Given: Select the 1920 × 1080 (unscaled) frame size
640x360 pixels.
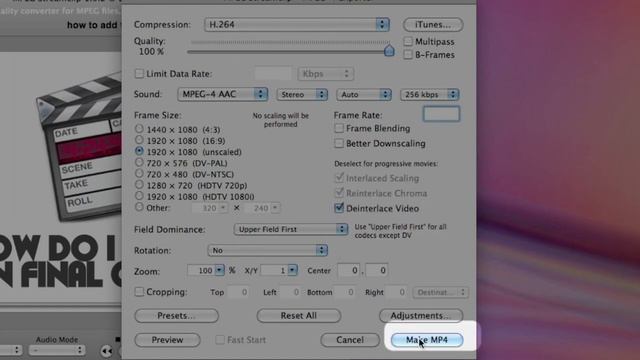Looking at the screenshot, I should [x=139, y=151].
